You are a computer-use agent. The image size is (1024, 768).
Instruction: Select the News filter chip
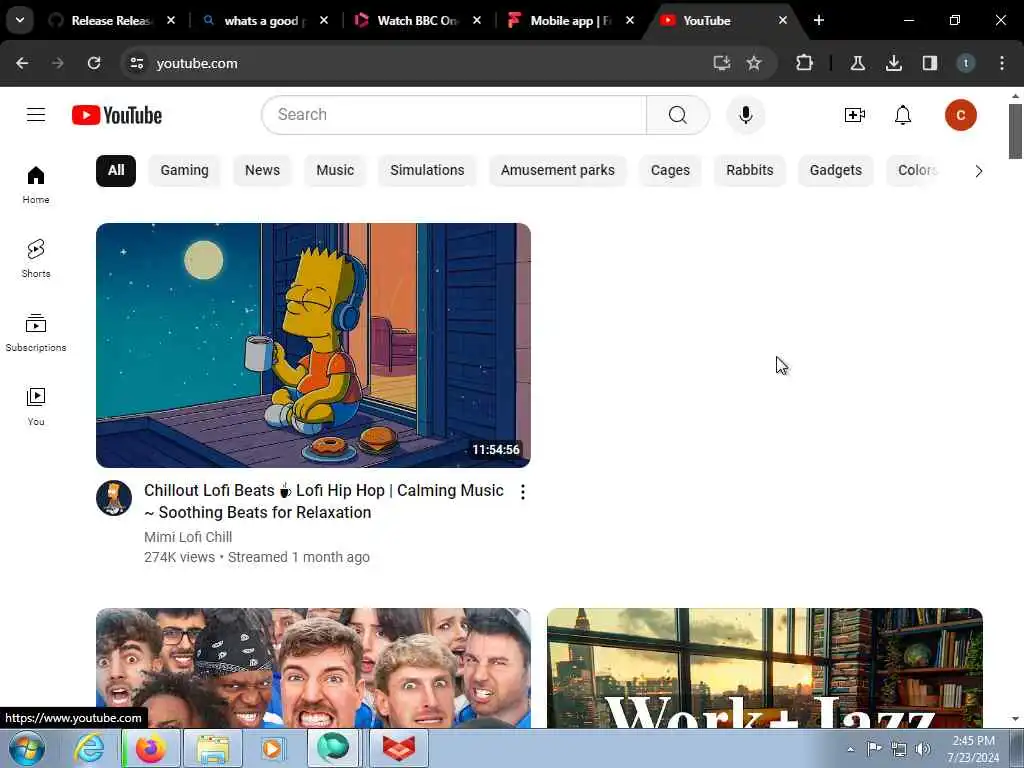pyautogui.click(x=263, y=170)
